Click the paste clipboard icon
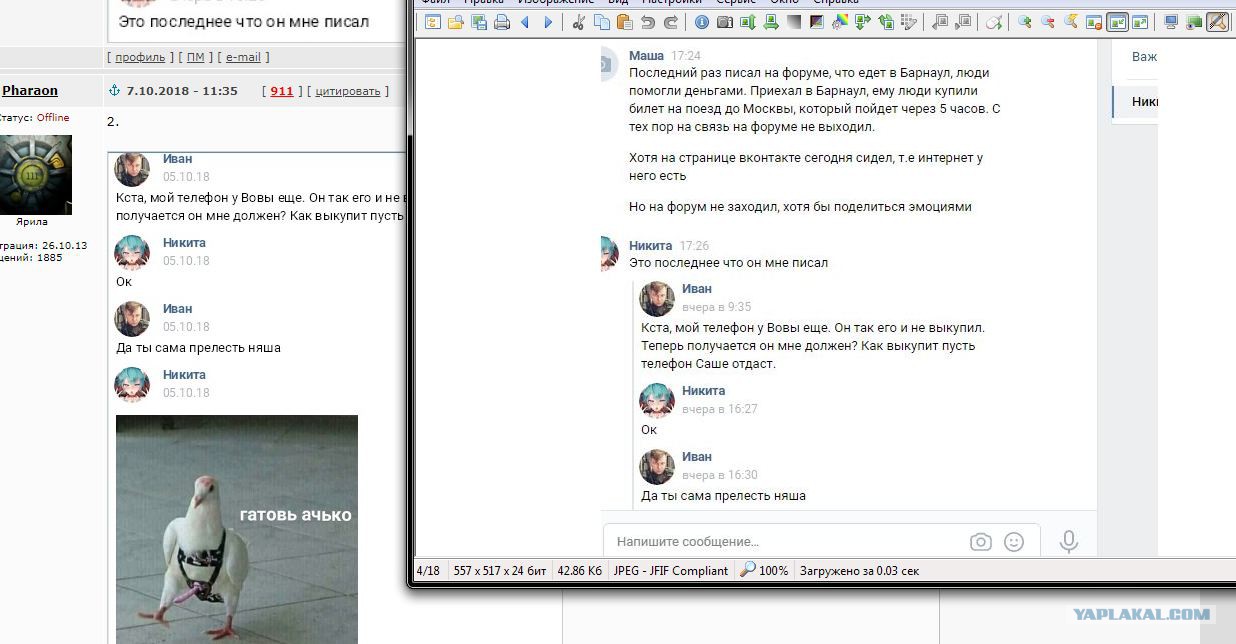 (x=624, y=21)
